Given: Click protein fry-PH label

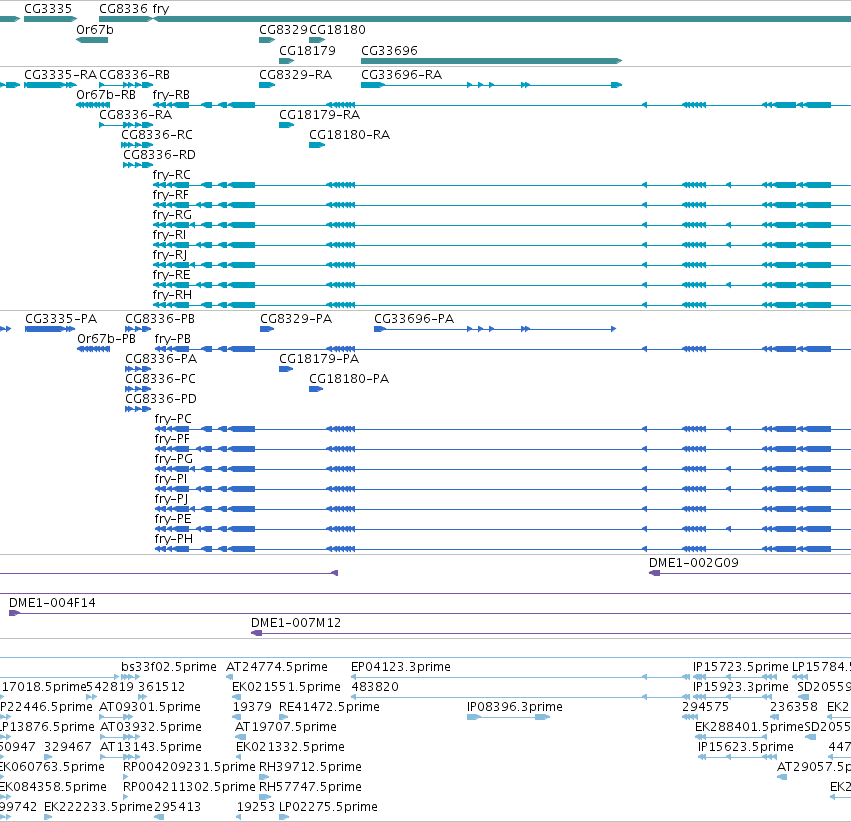Looking at the screenshot, I should pos(174,539).
